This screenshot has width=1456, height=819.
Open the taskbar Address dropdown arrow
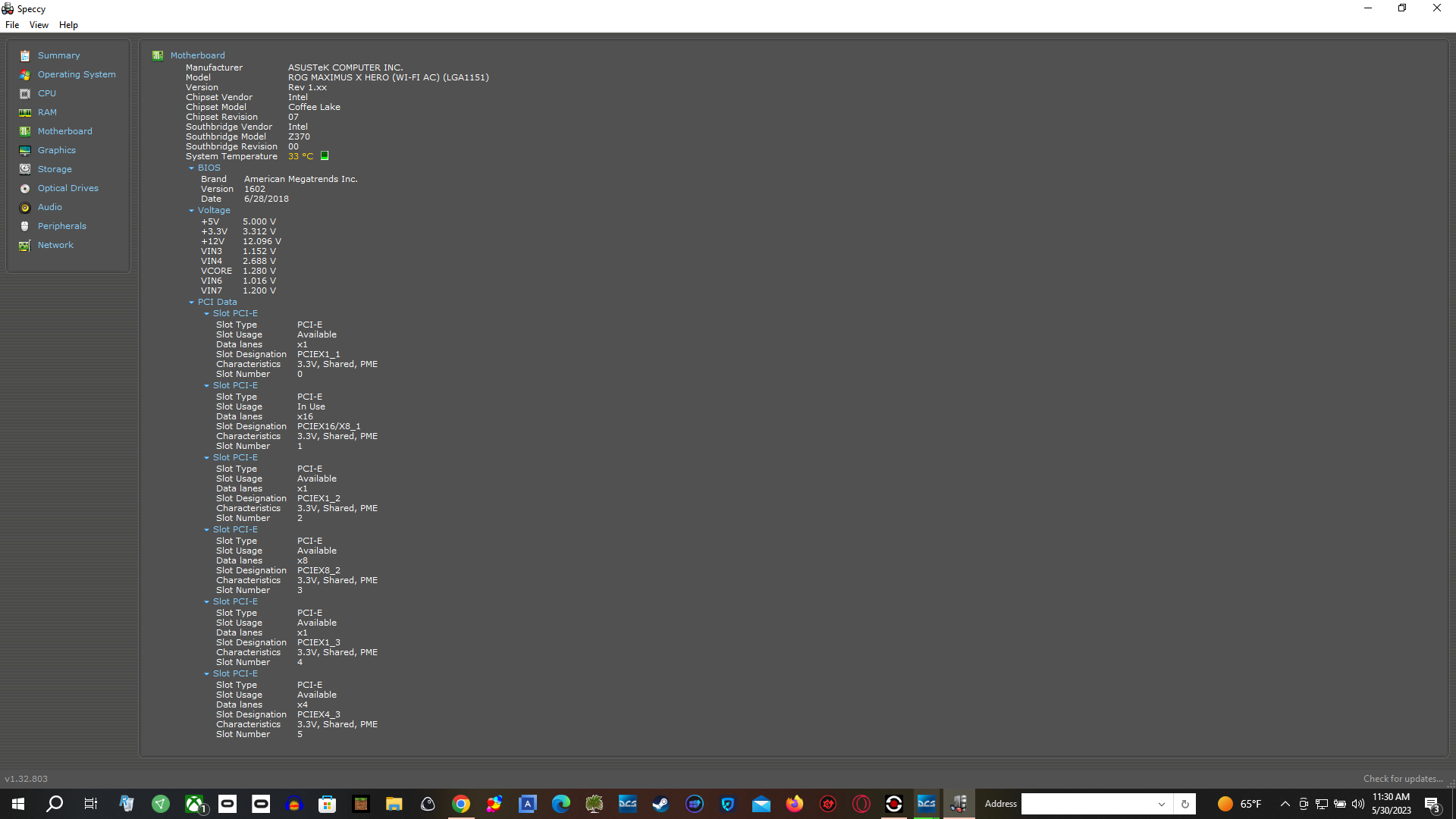[x=1162, y=805]
